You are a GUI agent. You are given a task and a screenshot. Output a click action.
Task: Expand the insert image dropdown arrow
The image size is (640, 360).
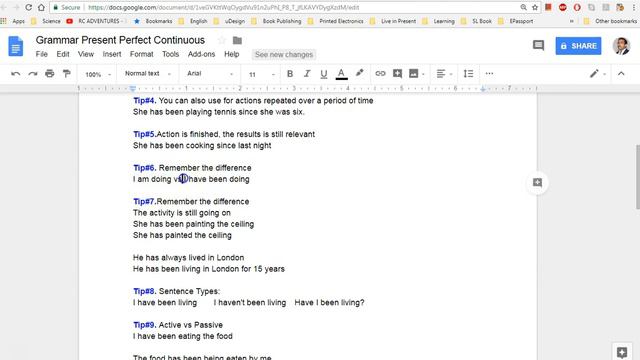click(x=423, y=74)
